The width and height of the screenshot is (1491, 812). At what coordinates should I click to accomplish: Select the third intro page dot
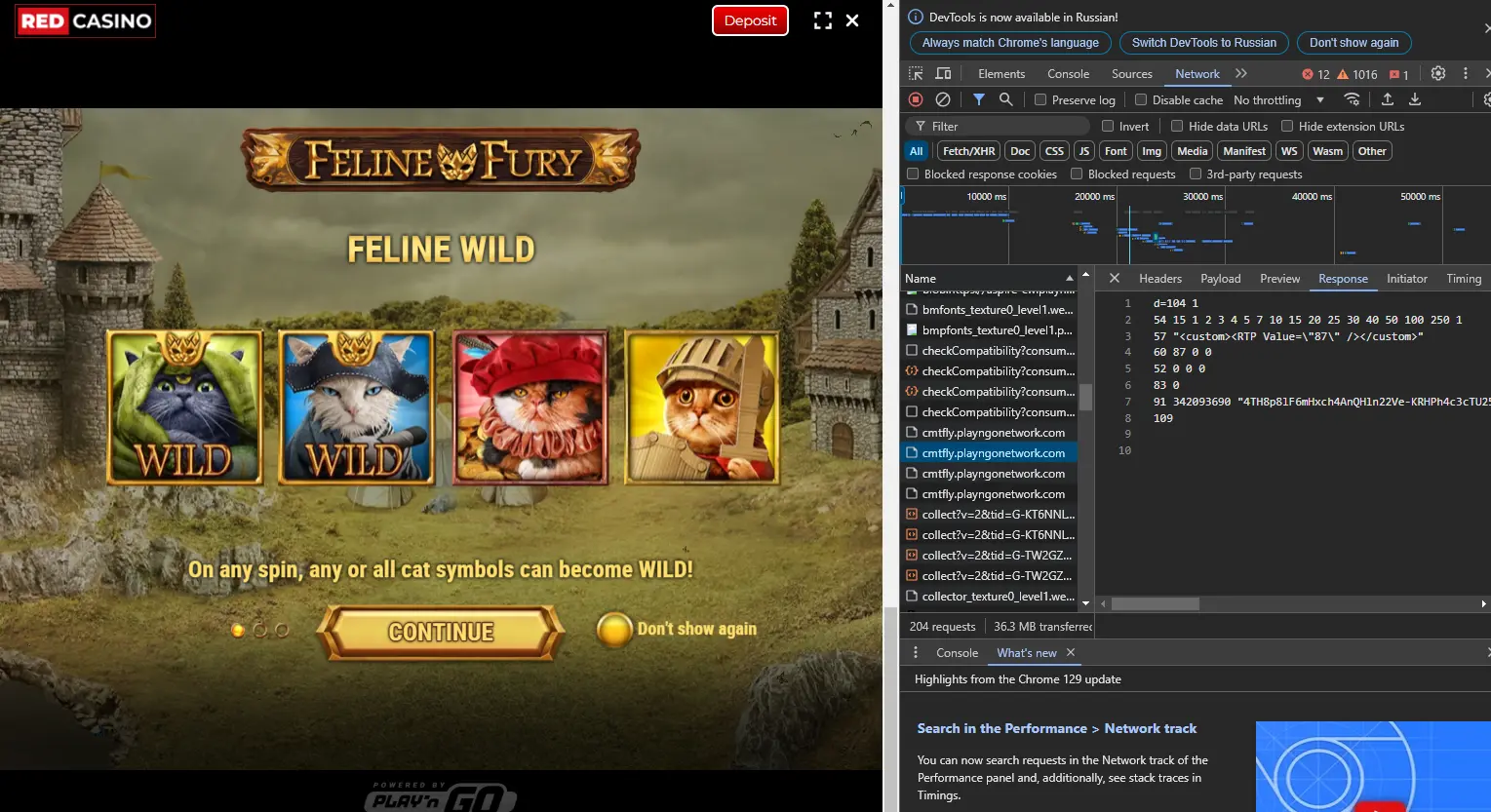[282, 631]
